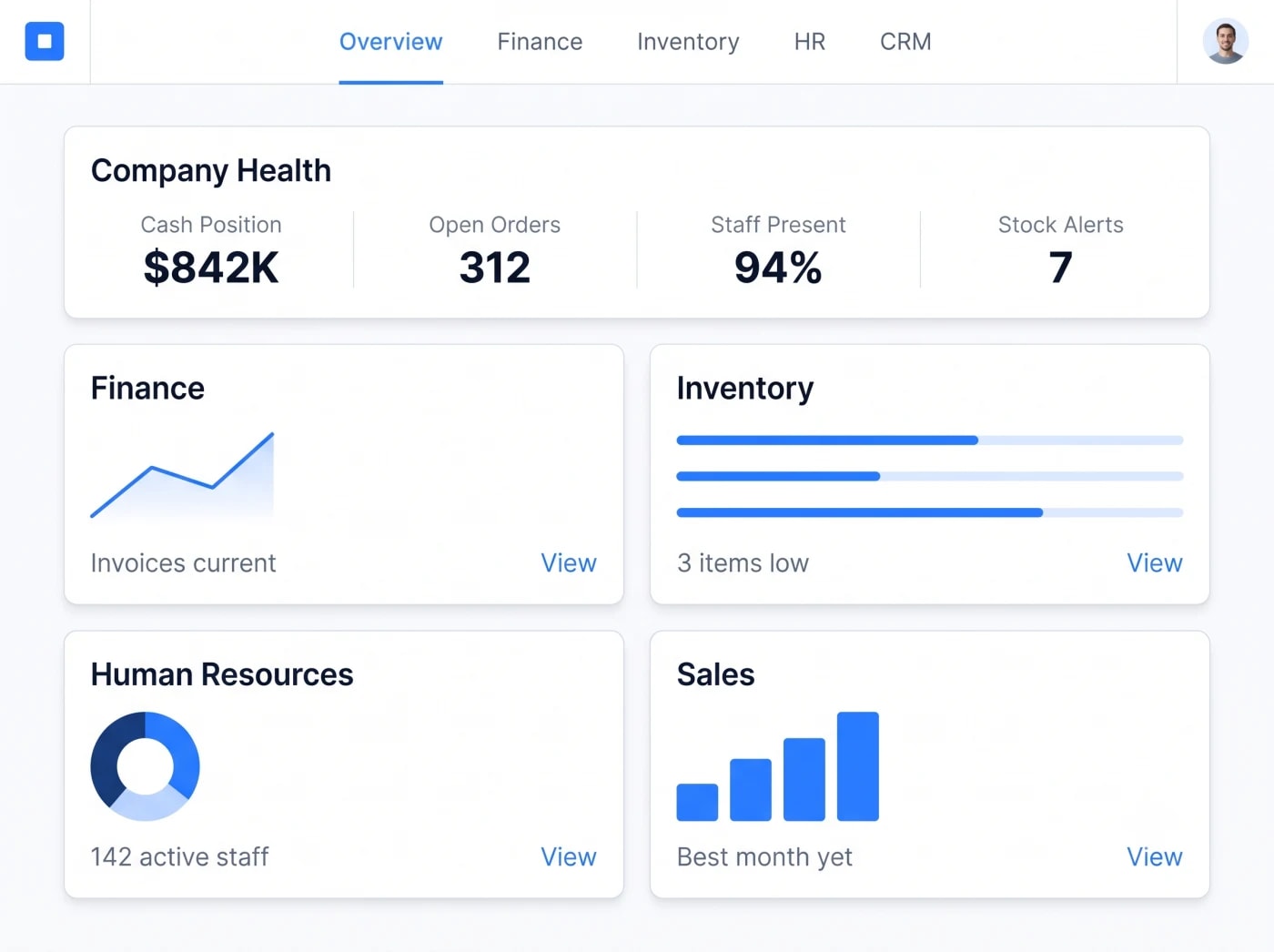
Task: Open the CRM tab
Action: click(x=905, y=42)
